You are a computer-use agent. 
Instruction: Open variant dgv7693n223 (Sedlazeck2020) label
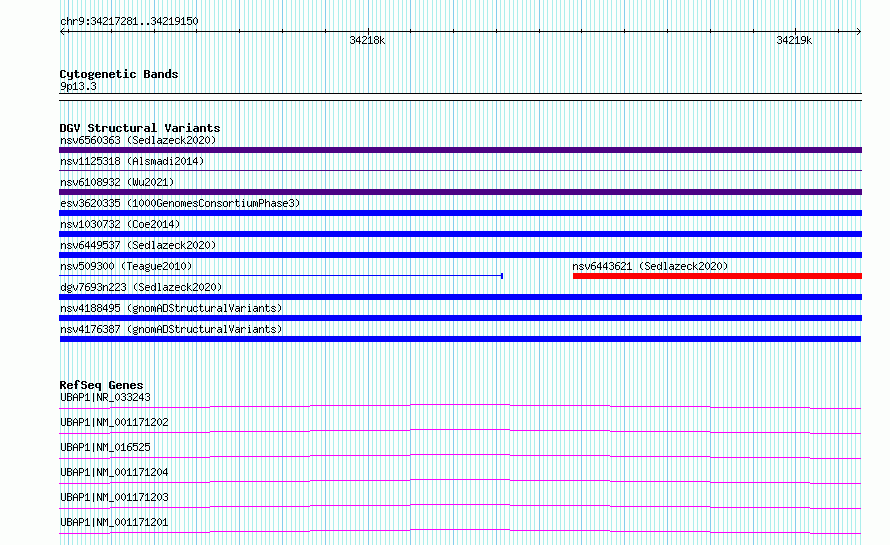click(x=141, y=287)
